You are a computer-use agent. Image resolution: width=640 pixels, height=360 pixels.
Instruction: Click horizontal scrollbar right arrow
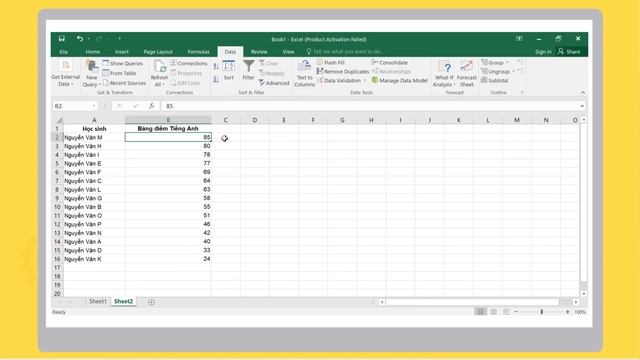pyautogui.click(x=576, y=302)
